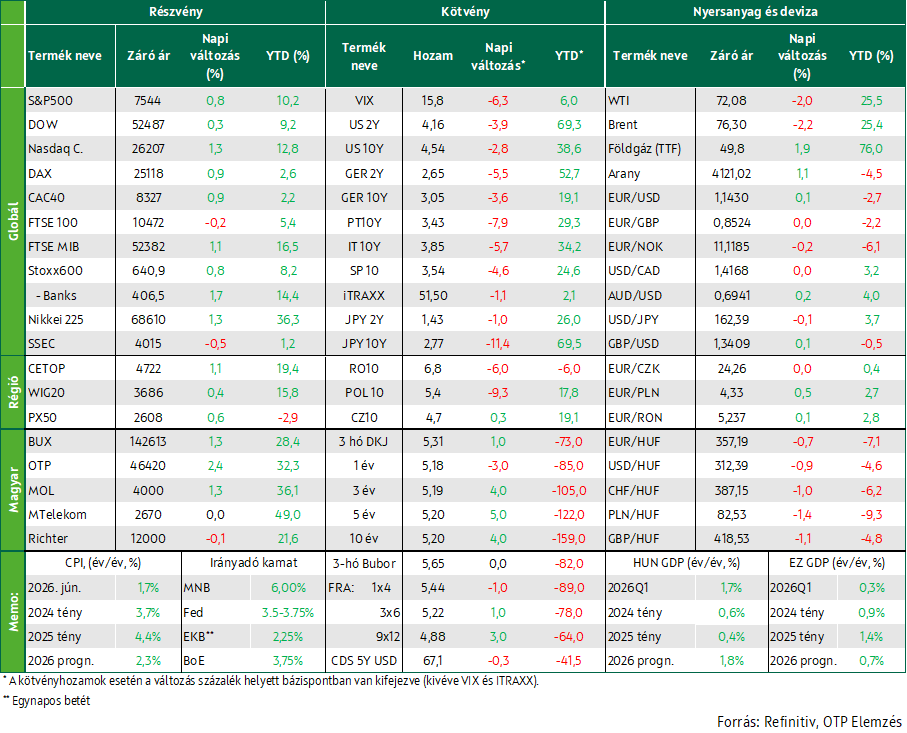Click the OTP stock closing price 46420
The height and width of the screenshot is (733, 907).
pos(148,466)
